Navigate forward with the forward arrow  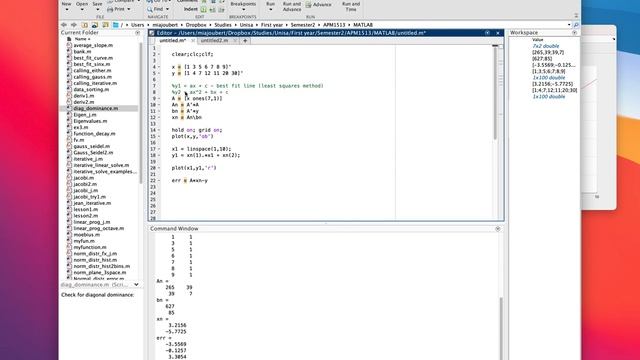74,25
